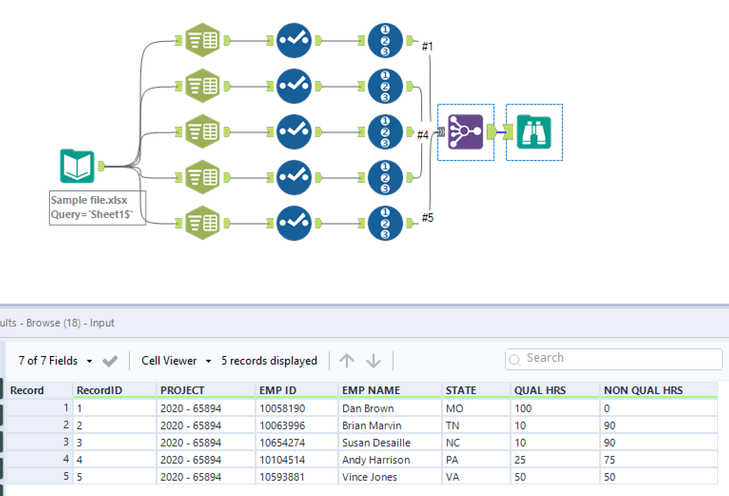Select the Record ID tool in second row

click(385, 86)
